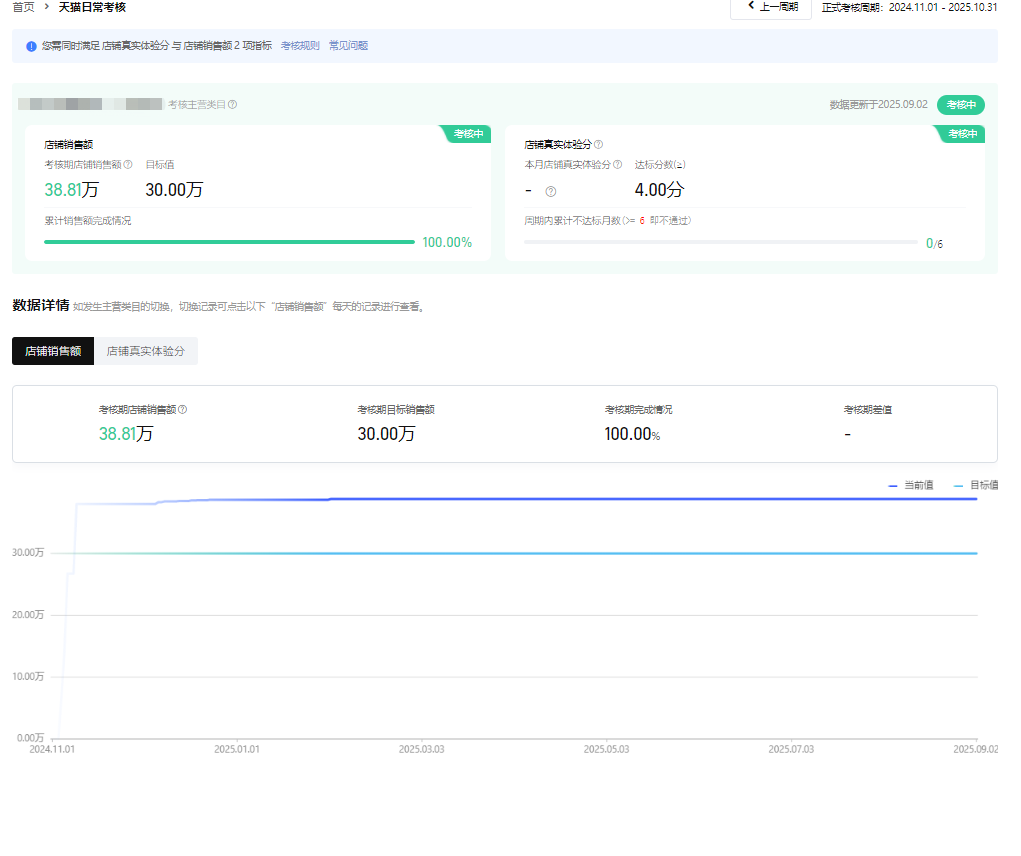Toggle 当前值 series in chart legend
The image size is (1021, 856).
(x=911, y=485)
